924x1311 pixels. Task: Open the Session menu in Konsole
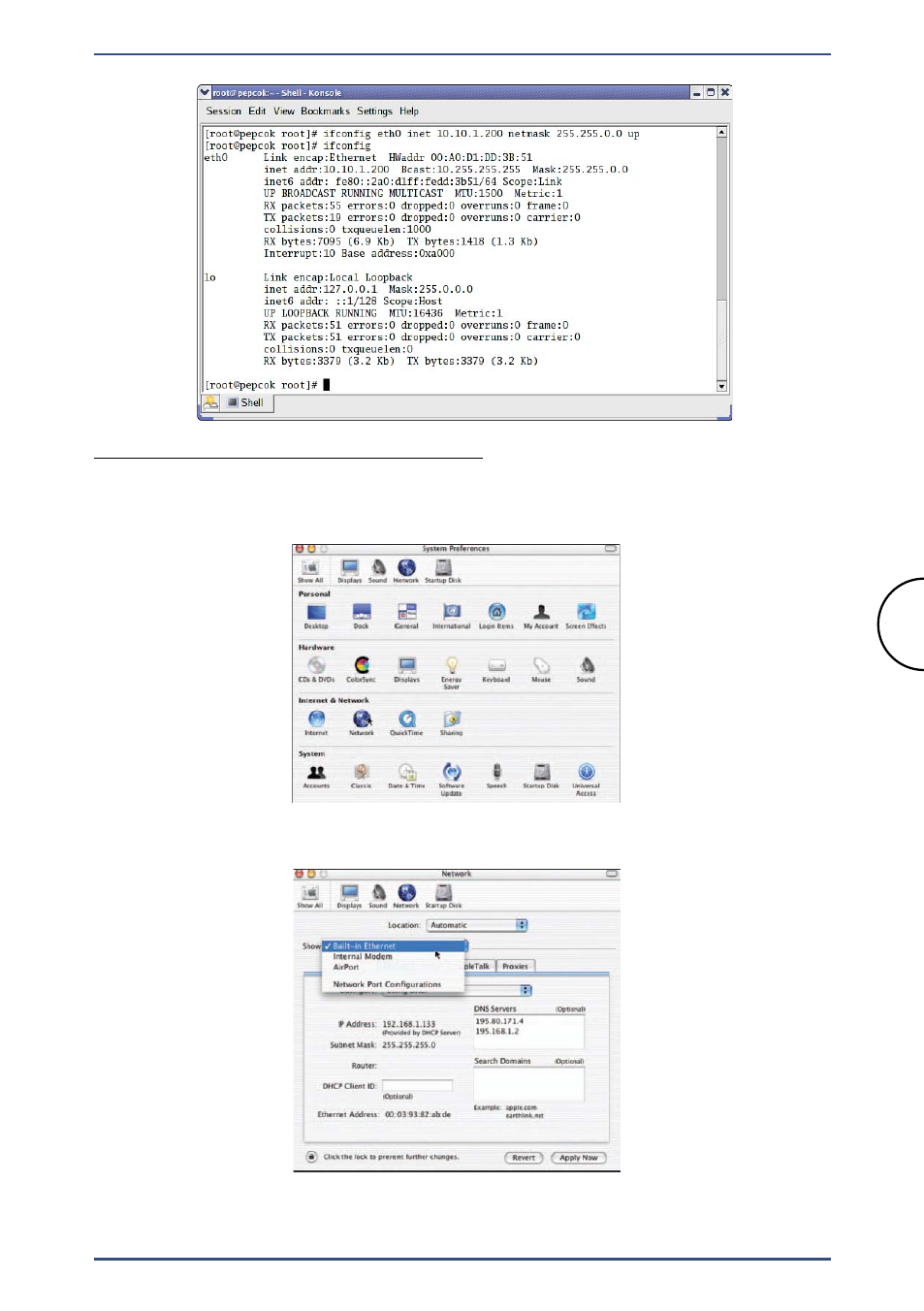223,112
